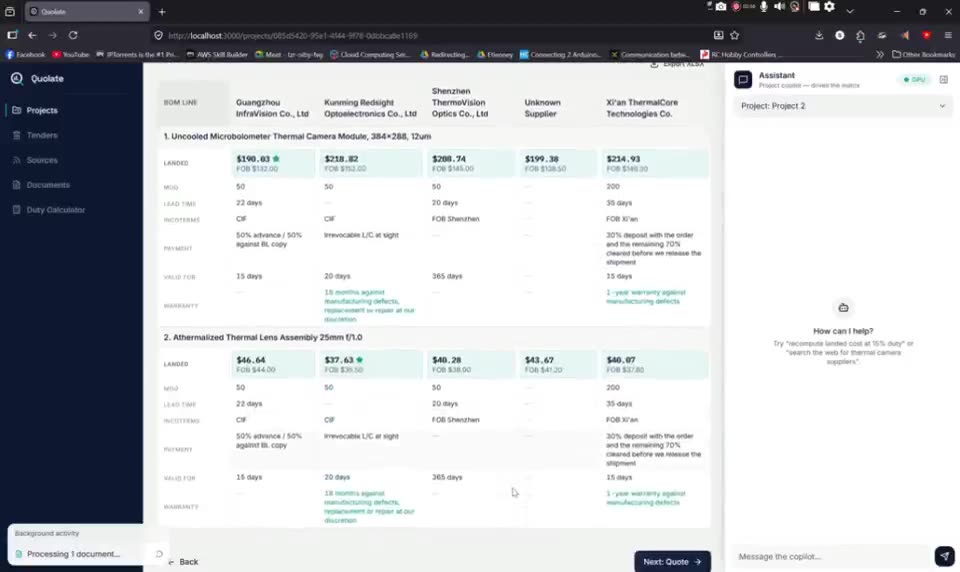Select Guangzhou InfraVision landed $190.03
960x572 pixels.
tap(272, 163)
